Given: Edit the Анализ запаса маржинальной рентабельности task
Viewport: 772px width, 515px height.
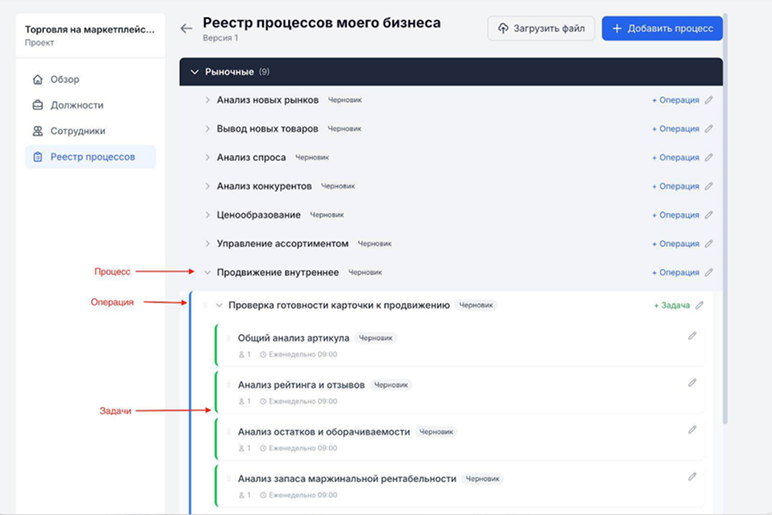Looking at the screenshot, I should pyautogui.click(x=692, y=477).
